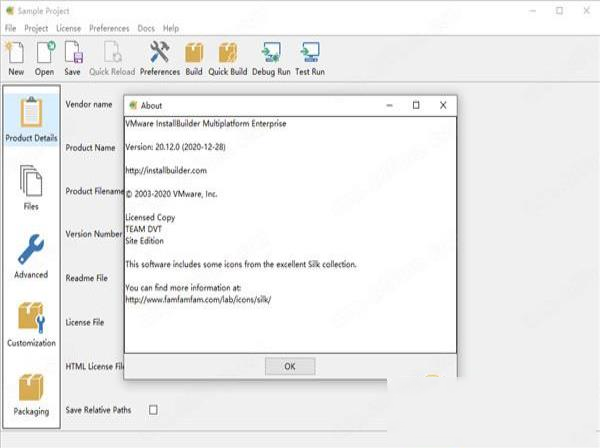600x448 pixels.
Task: Go to the Customization sidebar section
Action: pyautogui.click(x=31, y=325)
